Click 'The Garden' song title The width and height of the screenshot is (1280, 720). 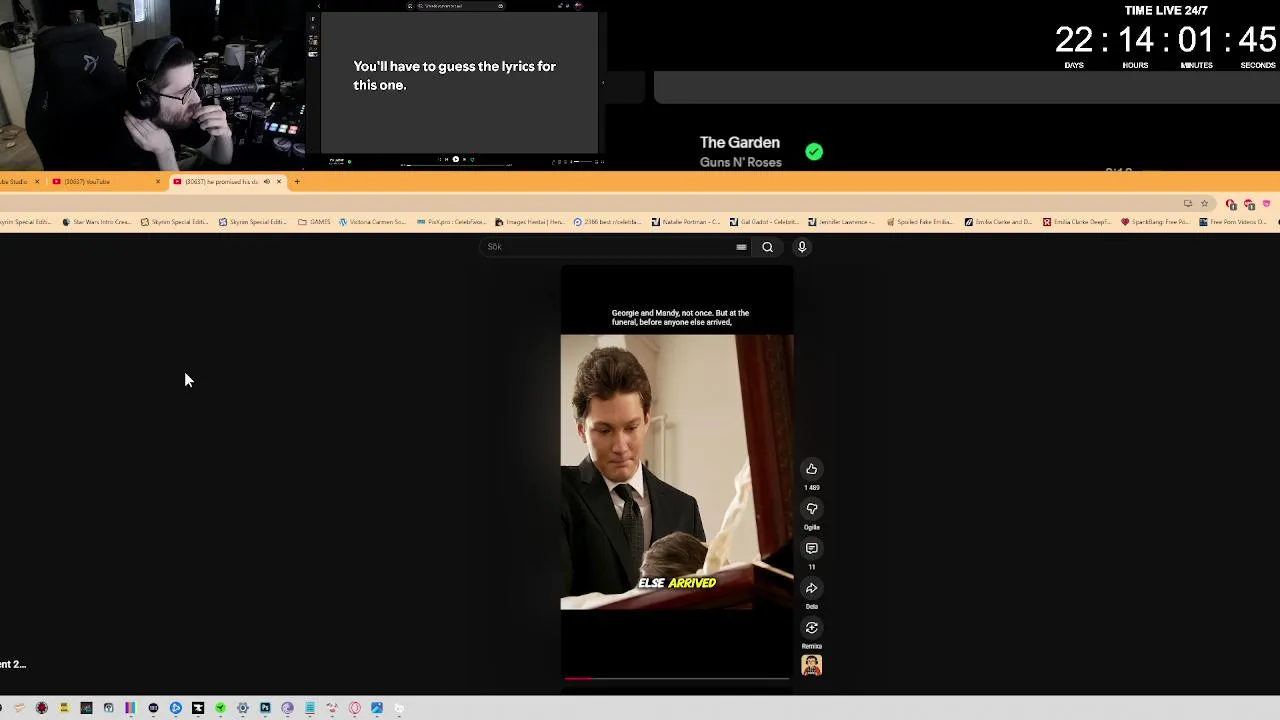point(739,143)
